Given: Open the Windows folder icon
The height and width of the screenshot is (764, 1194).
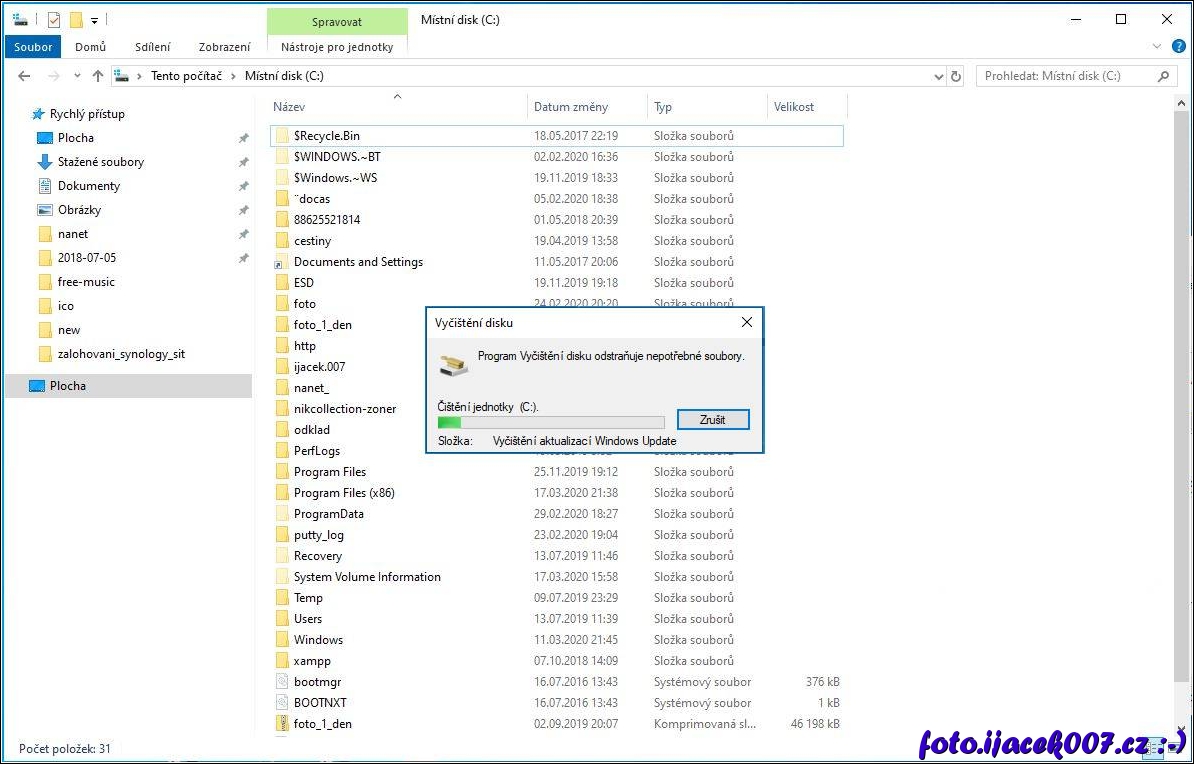Looking at the screenshot, I should coord(283,640).
